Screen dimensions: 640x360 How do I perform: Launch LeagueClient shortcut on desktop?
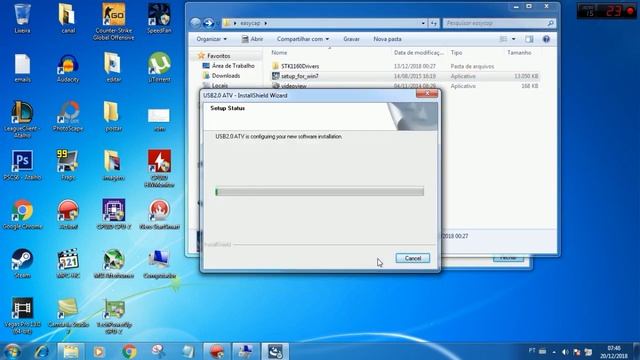(22, 119)
